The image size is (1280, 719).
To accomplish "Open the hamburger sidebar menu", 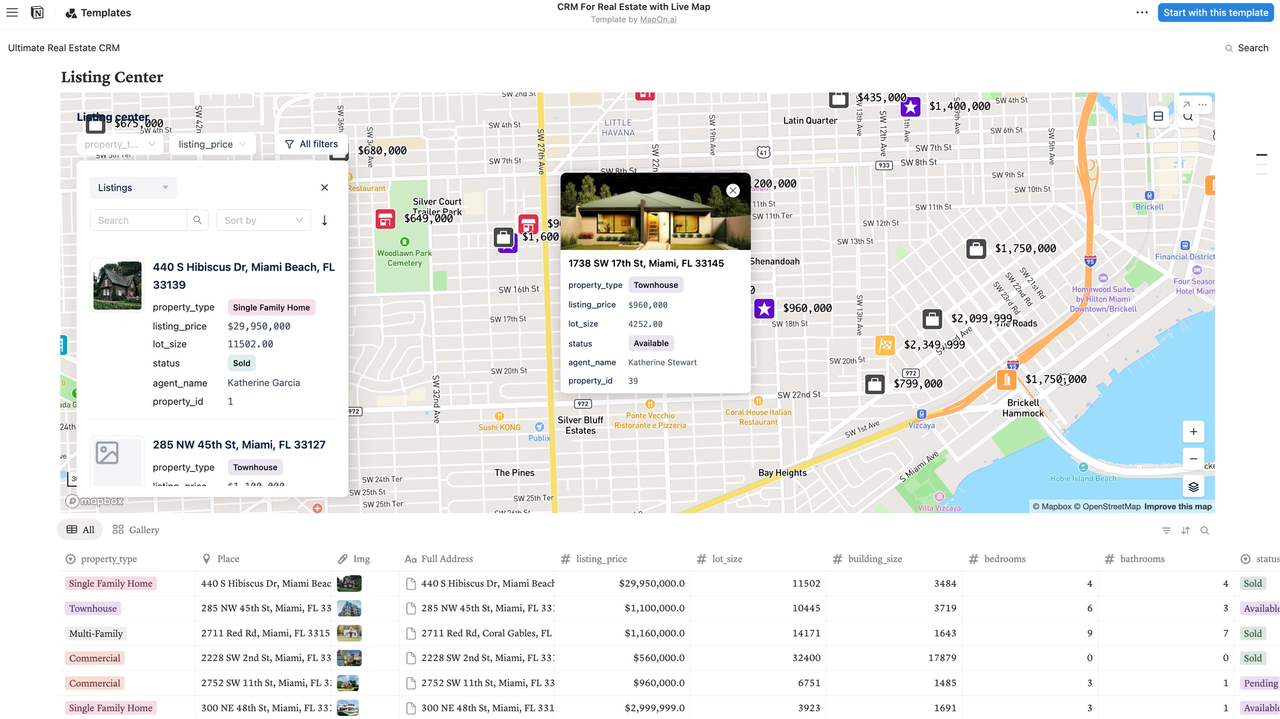I will [12, 13].
